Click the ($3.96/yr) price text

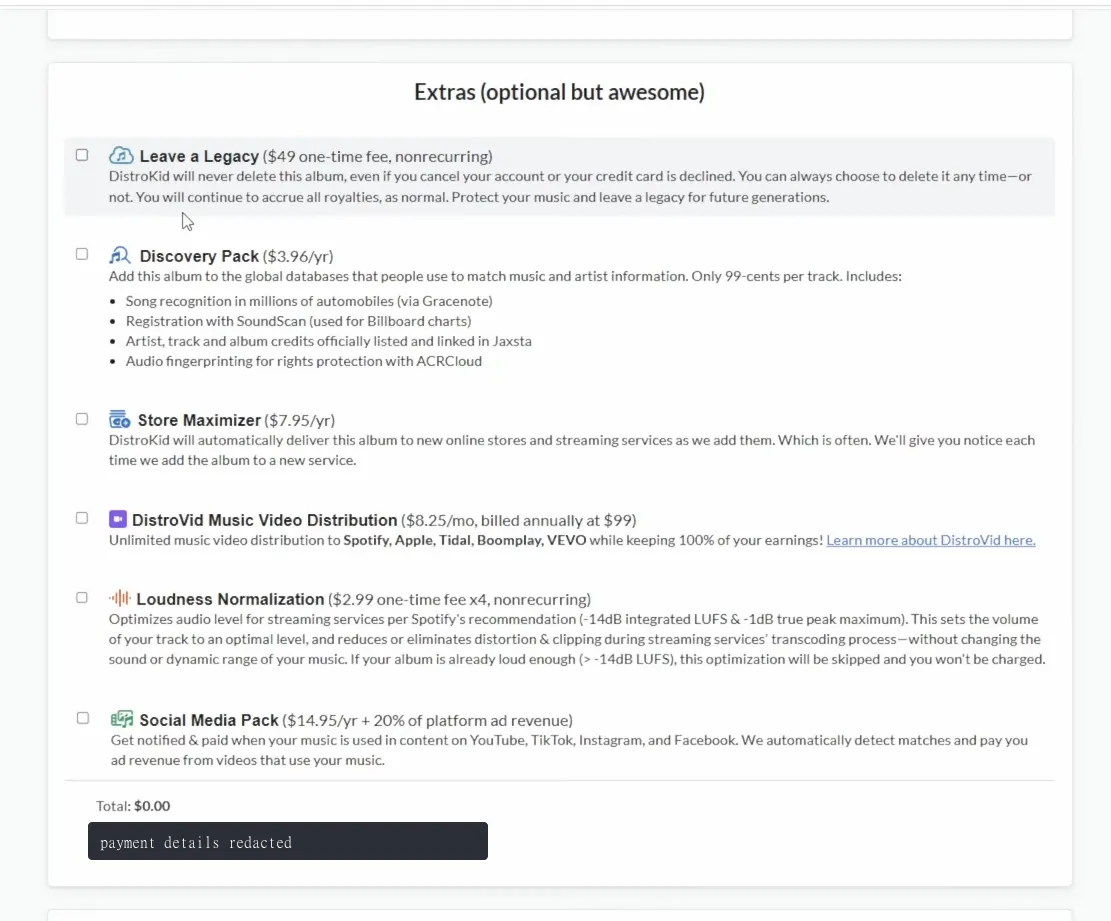(298, 256)
